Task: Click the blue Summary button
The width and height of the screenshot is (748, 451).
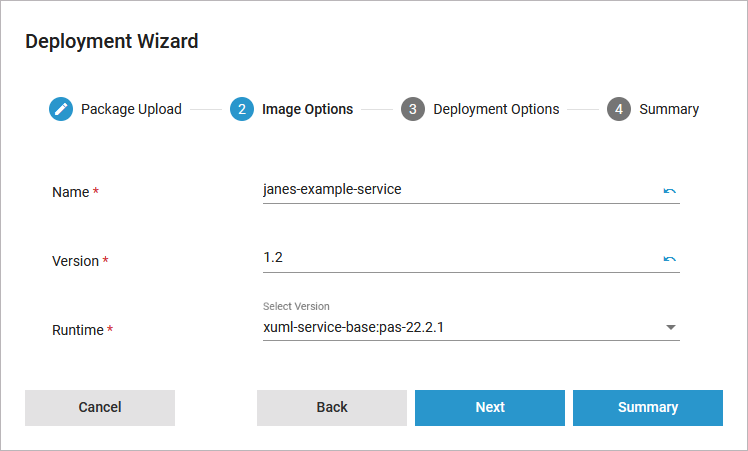Action: tap(648, 407)
